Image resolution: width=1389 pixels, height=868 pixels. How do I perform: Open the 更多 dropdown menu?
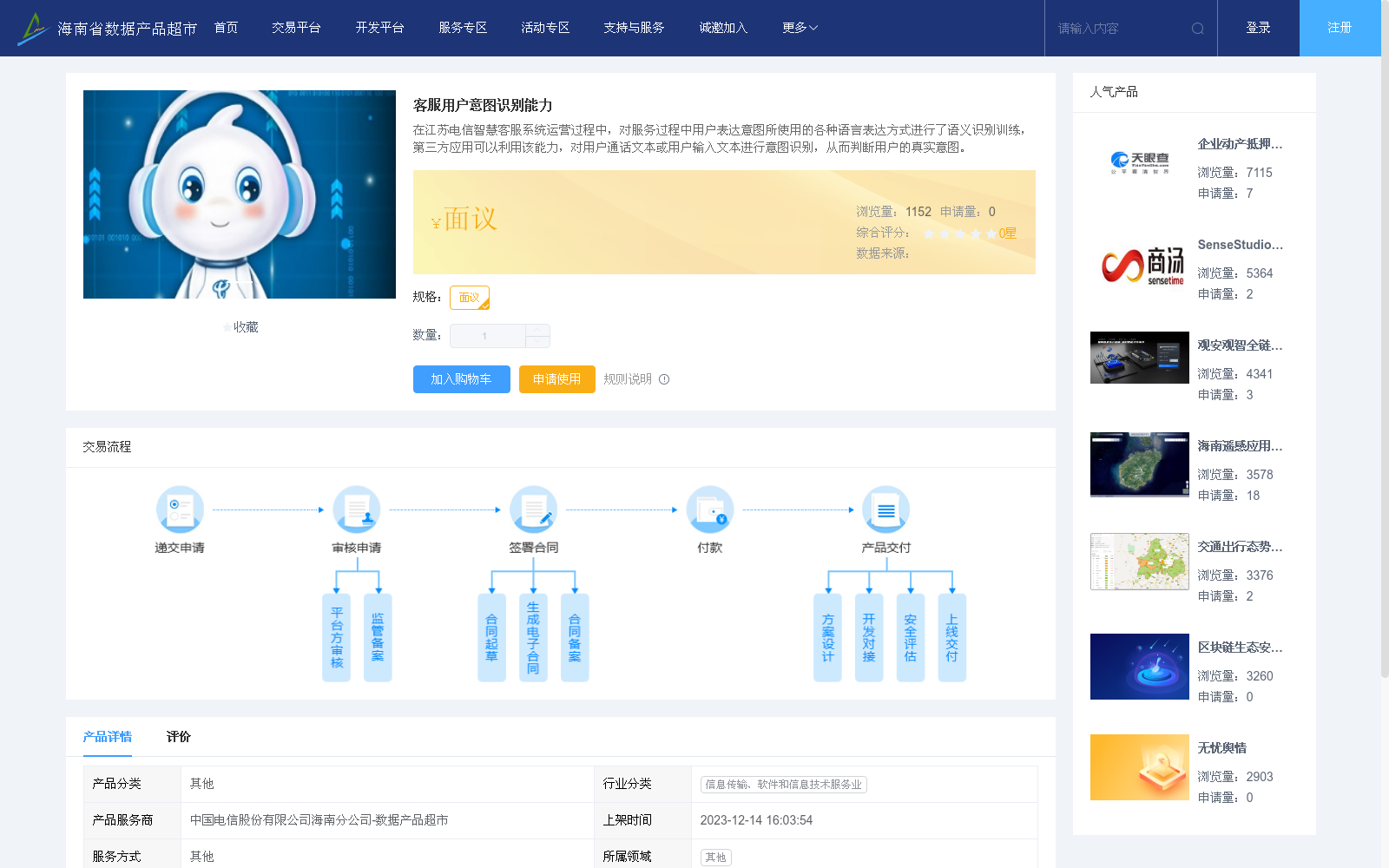(x=800, y=28)
